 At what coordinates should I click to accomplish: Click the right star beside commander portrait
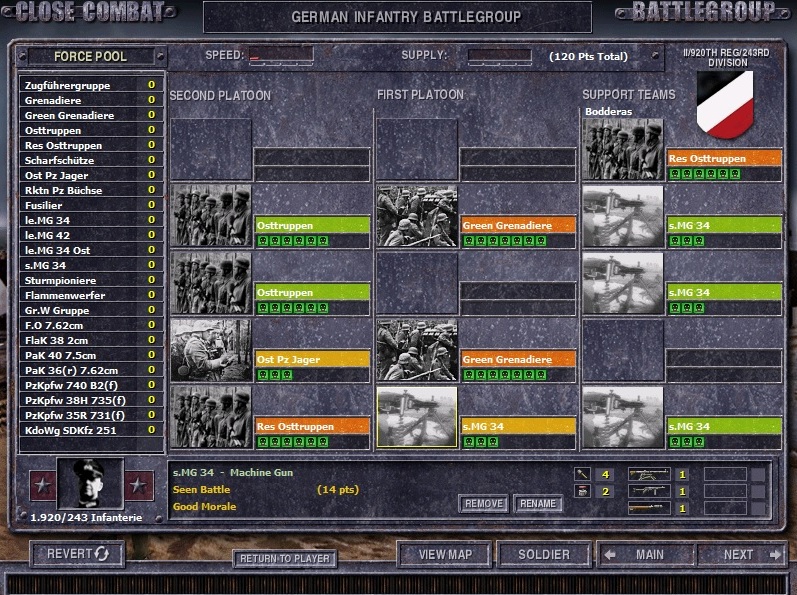click(139, 485)
